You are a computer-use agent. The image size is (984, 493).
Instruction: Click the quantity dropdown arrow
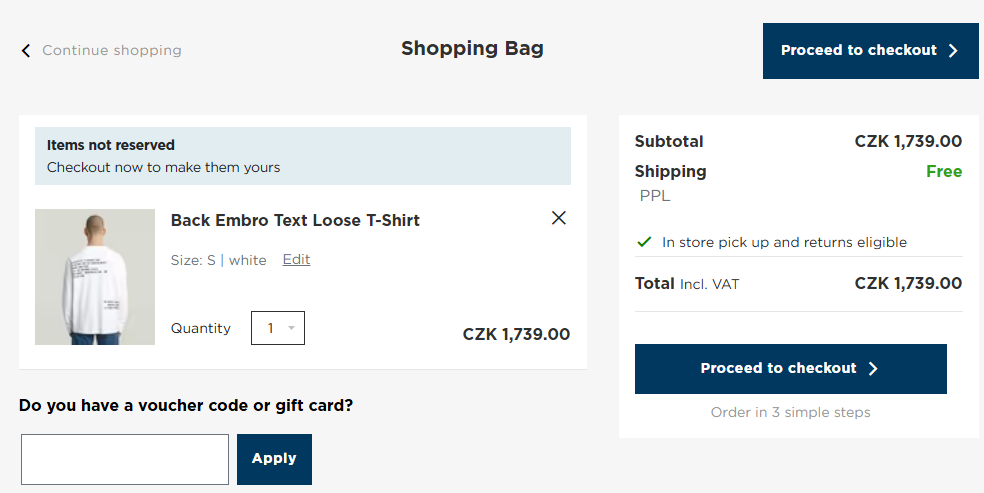[x=292, y=328]
